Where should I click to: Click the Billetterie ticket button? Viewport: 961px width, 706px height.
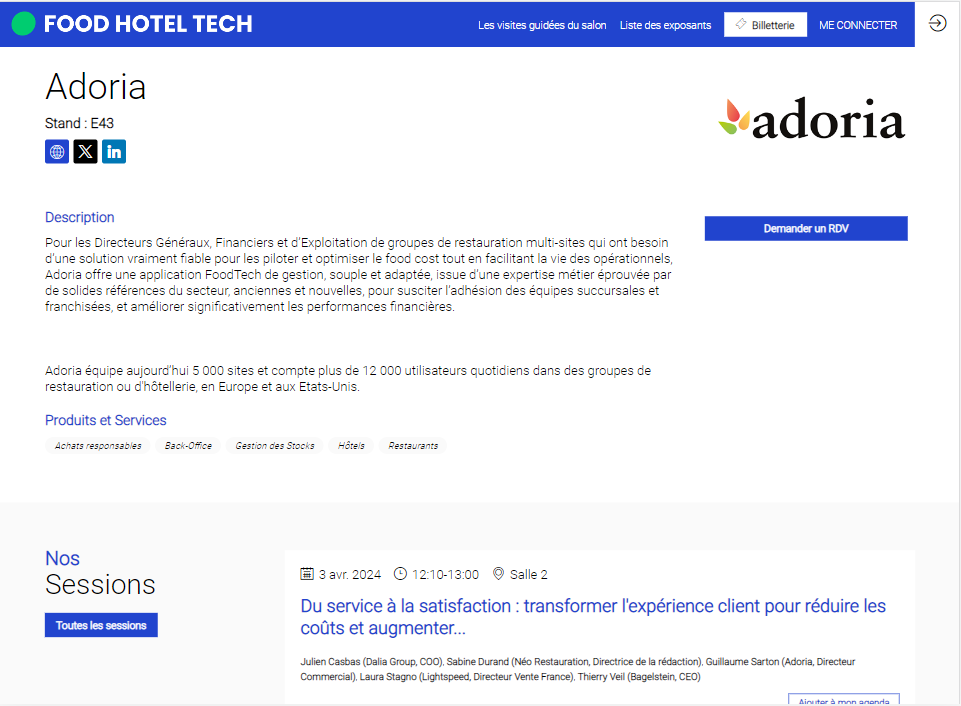765,25
